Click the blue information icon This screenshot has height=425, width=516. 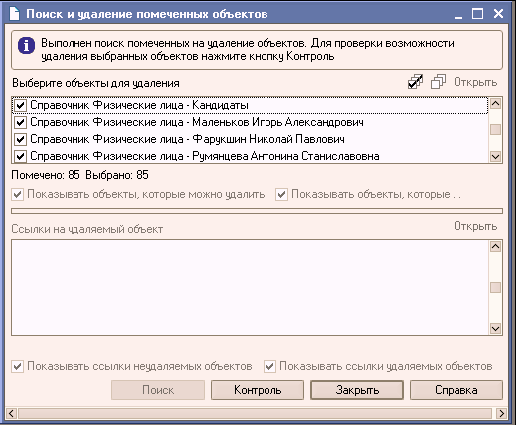26,45
